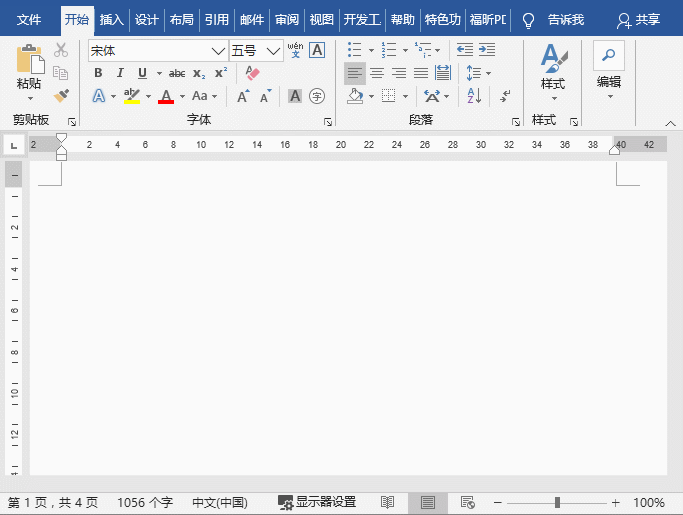Show paragraph marks icon

[x=505, y=96]
